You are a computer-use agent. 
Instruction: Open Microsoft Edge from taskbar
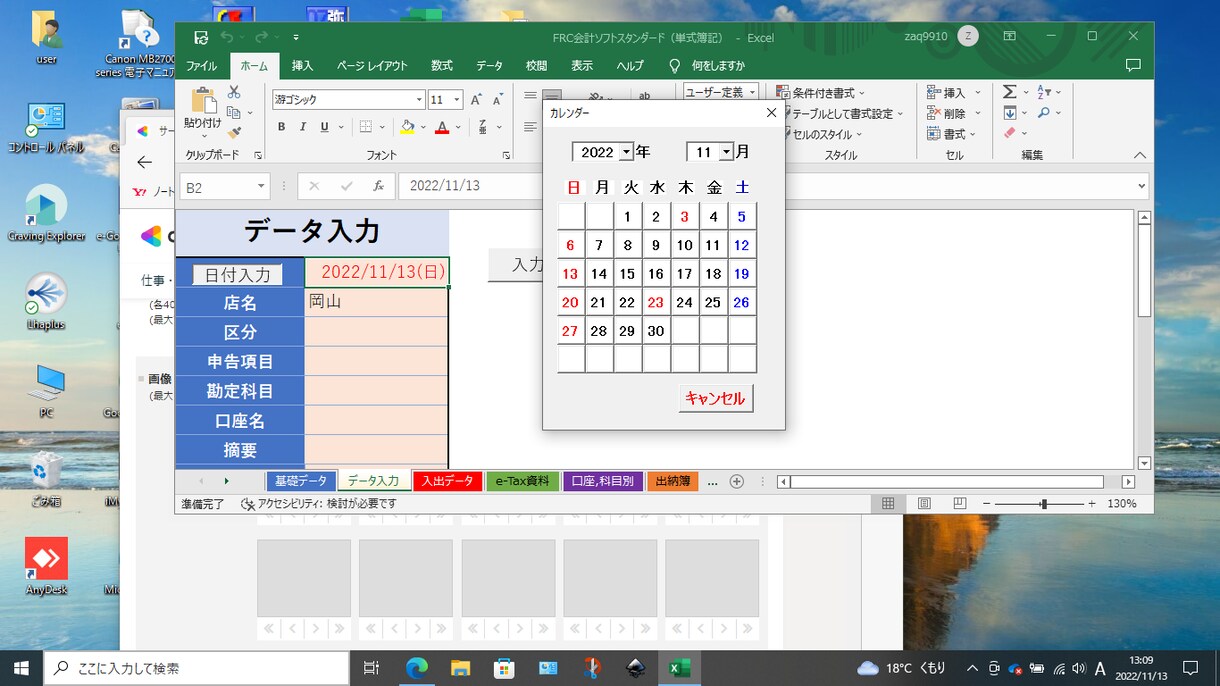pos(416,667)
